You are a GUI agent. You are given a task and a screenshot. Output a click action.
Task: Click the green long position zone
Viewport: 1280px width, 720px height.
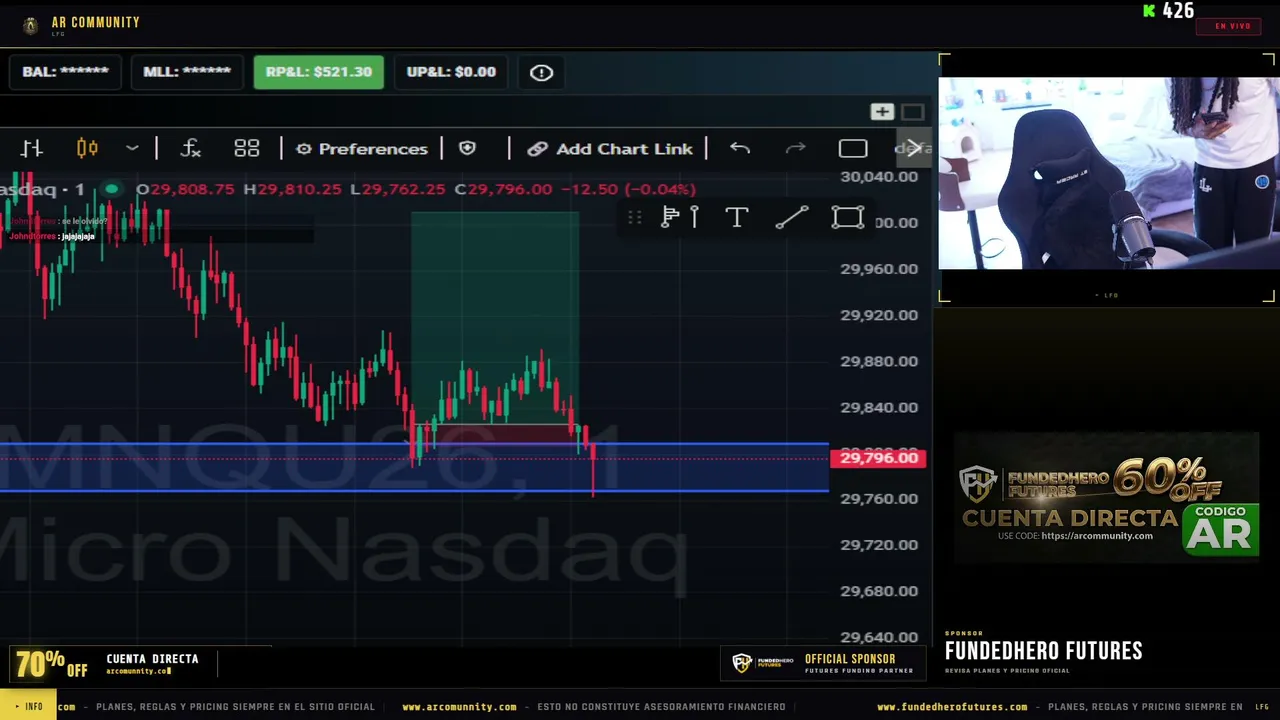[x=495, y=316]
